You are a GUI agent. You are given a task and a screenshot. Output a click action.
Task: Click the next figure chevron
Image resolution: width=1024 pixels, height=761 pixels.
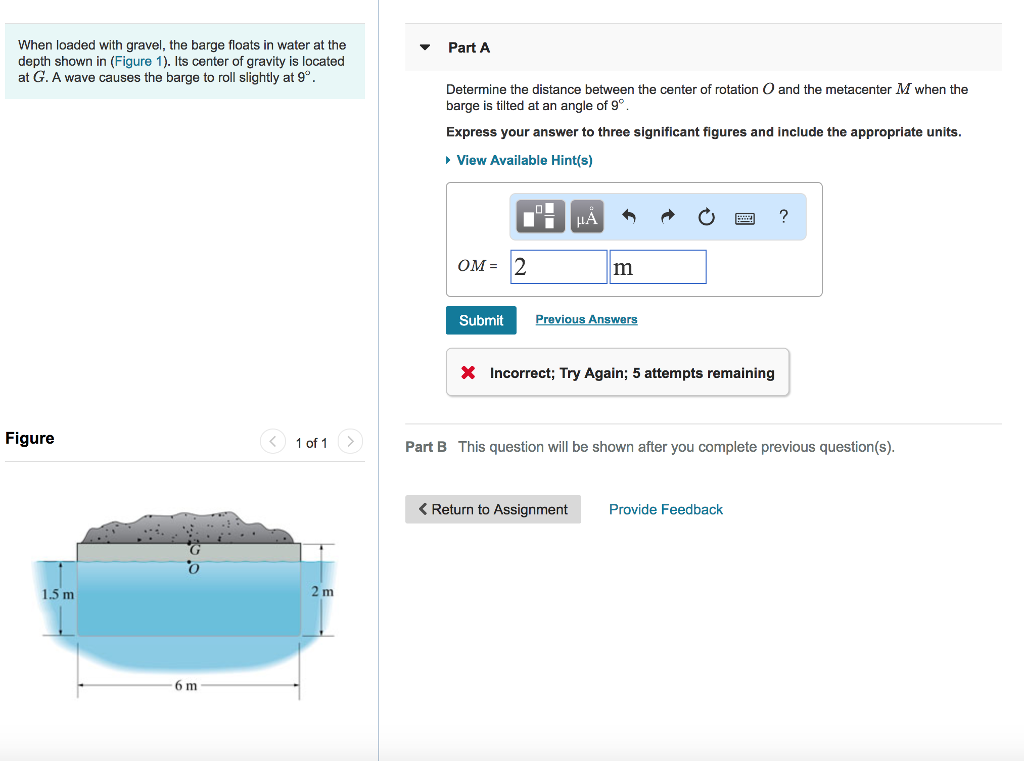[x=349, y=441]
